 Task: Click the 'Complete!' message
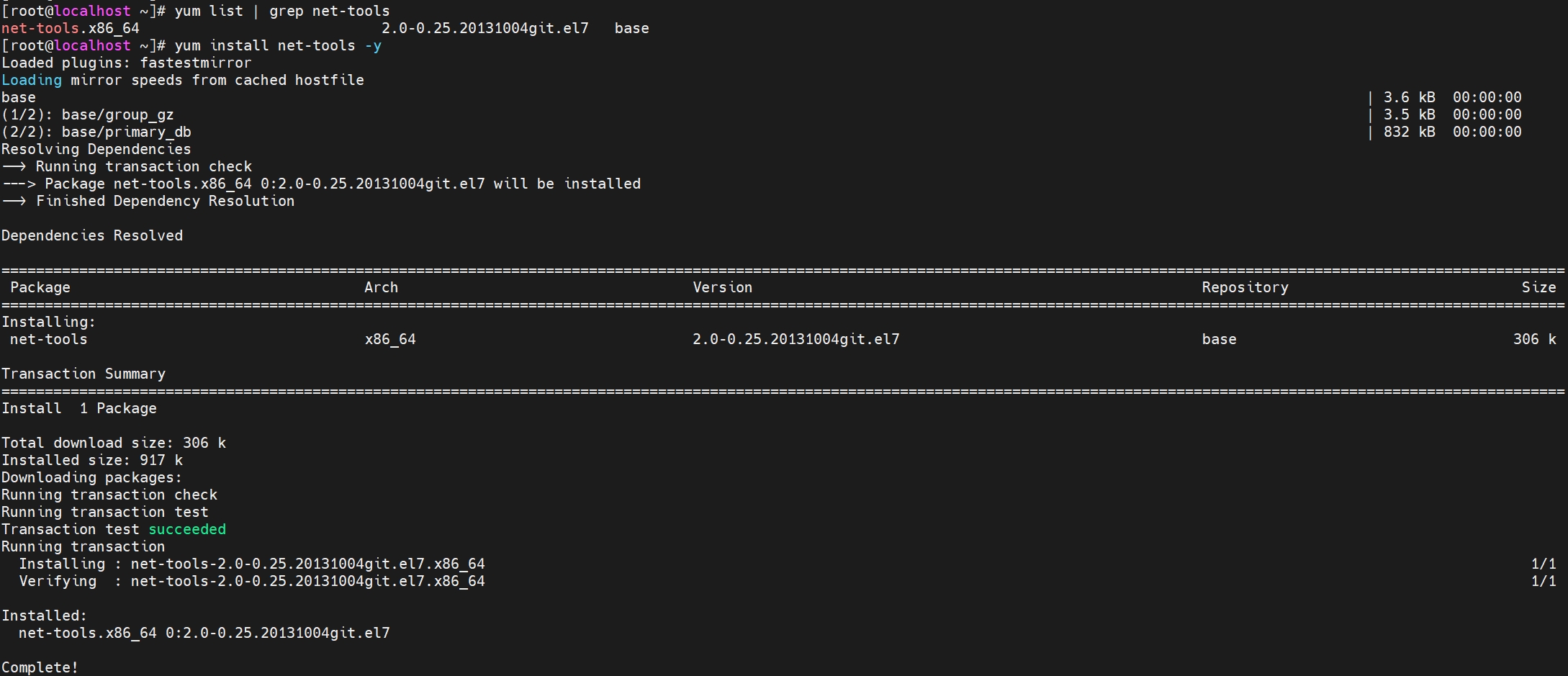pyautogui.click(x=40, y=667)
